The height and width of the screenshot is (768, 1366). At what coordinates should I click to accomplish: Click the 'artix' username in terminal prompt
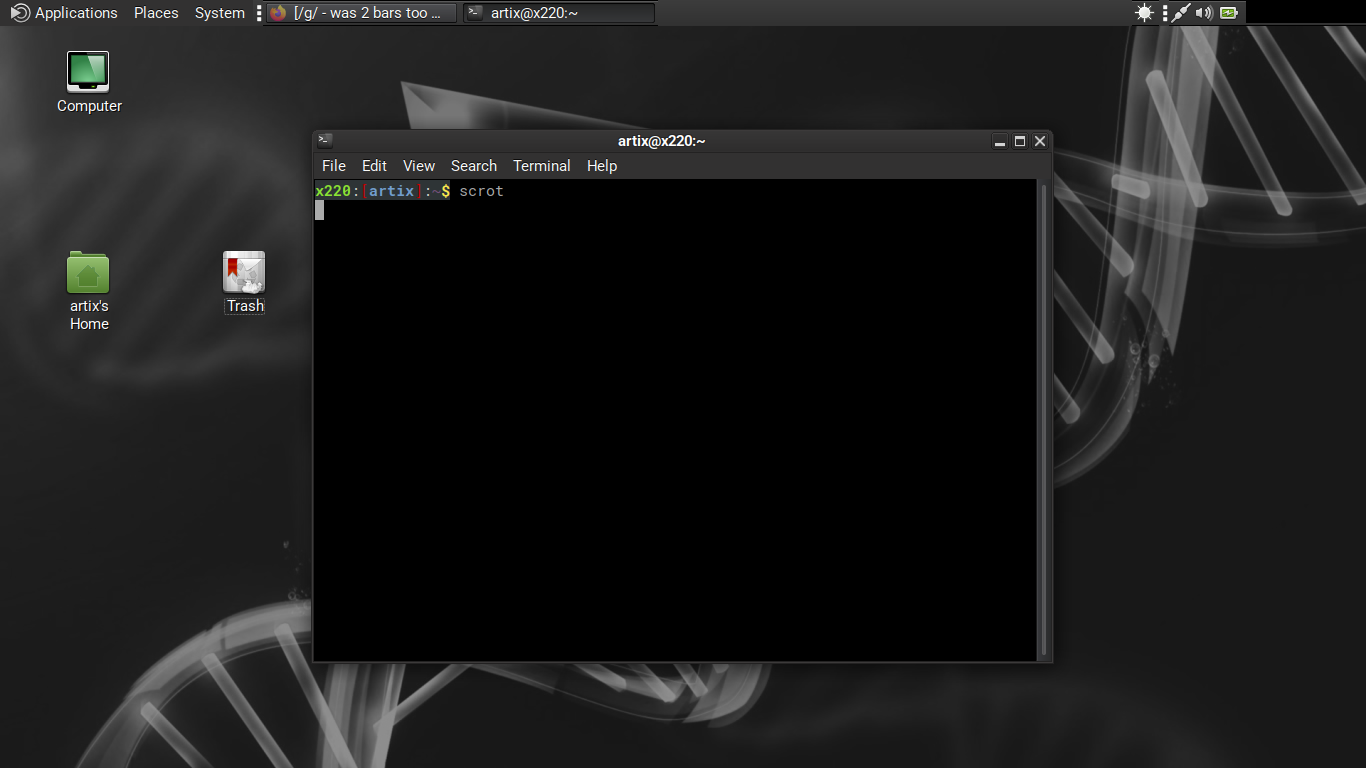[x=391, y=191]
